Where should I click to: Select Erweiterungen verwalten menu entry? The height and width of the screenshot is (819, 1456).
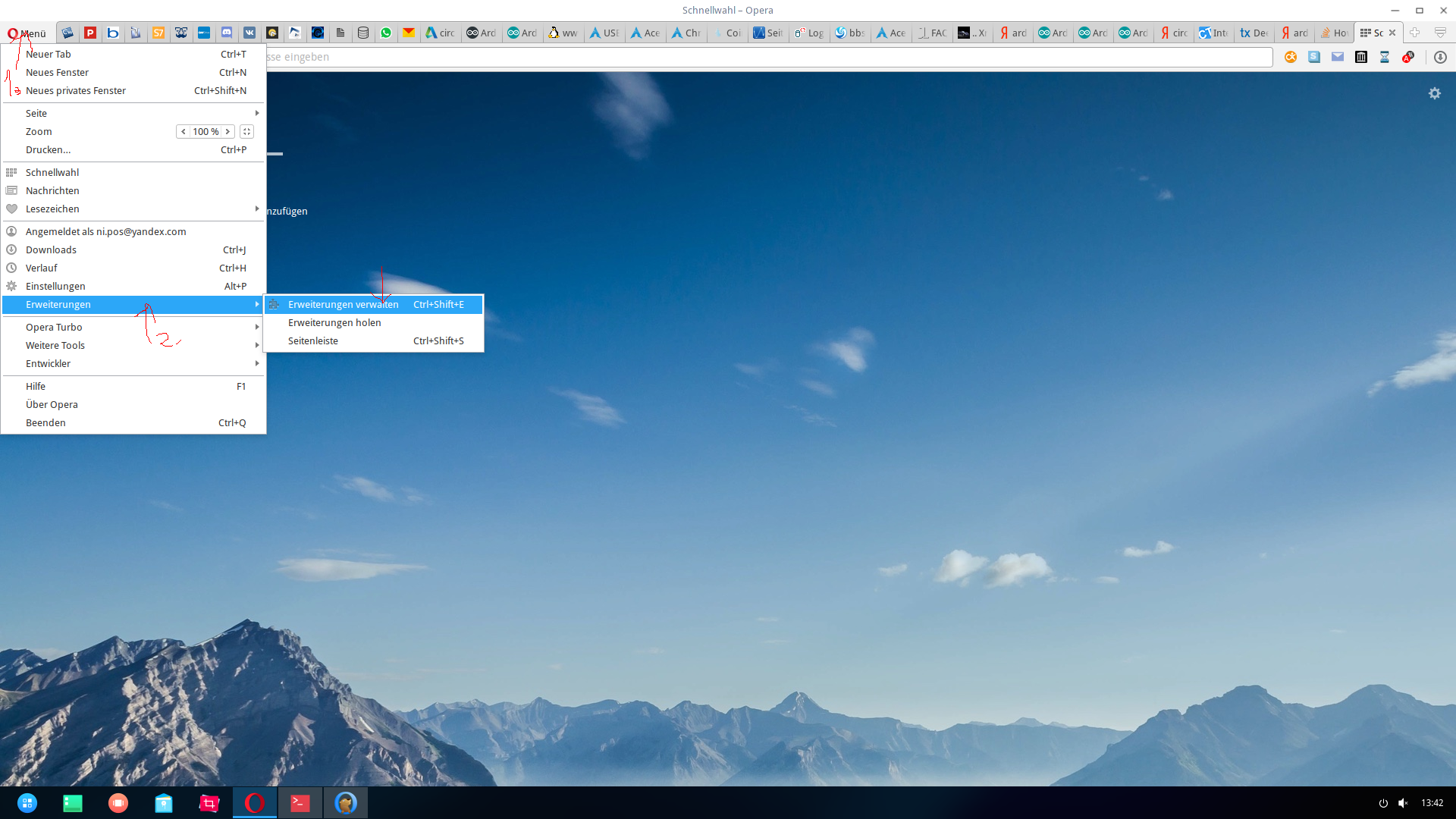344,304
